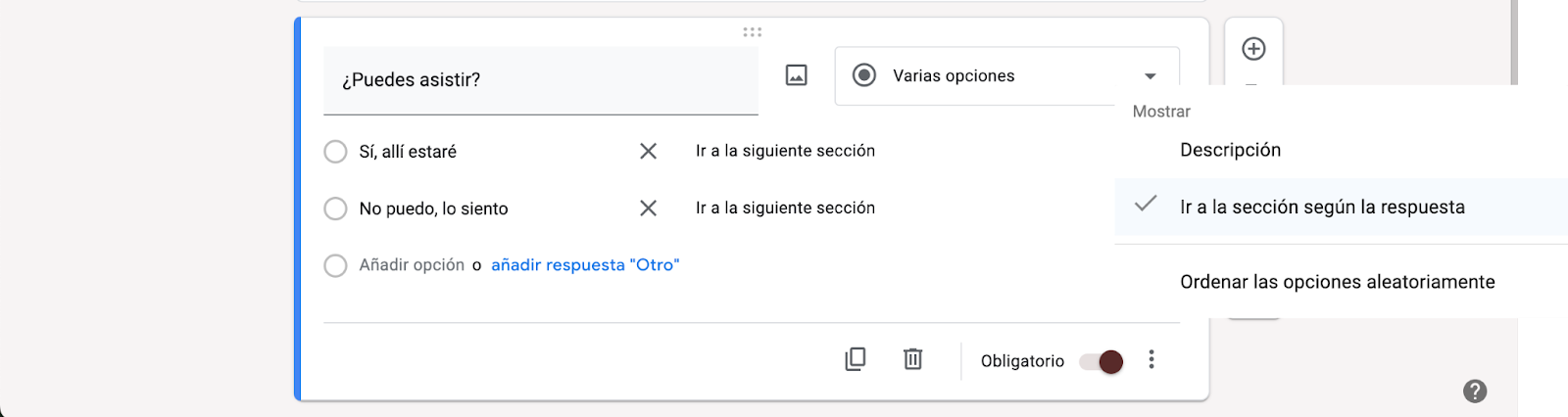
Task: Toggle the Obligatorio switch
Action: click(x=1101, y=361)
